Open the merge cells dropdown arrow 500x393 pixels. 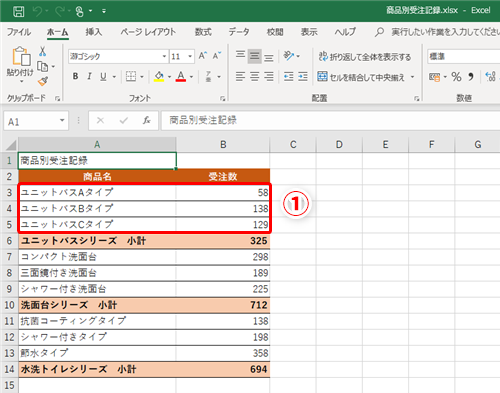(x=413, y=77)
